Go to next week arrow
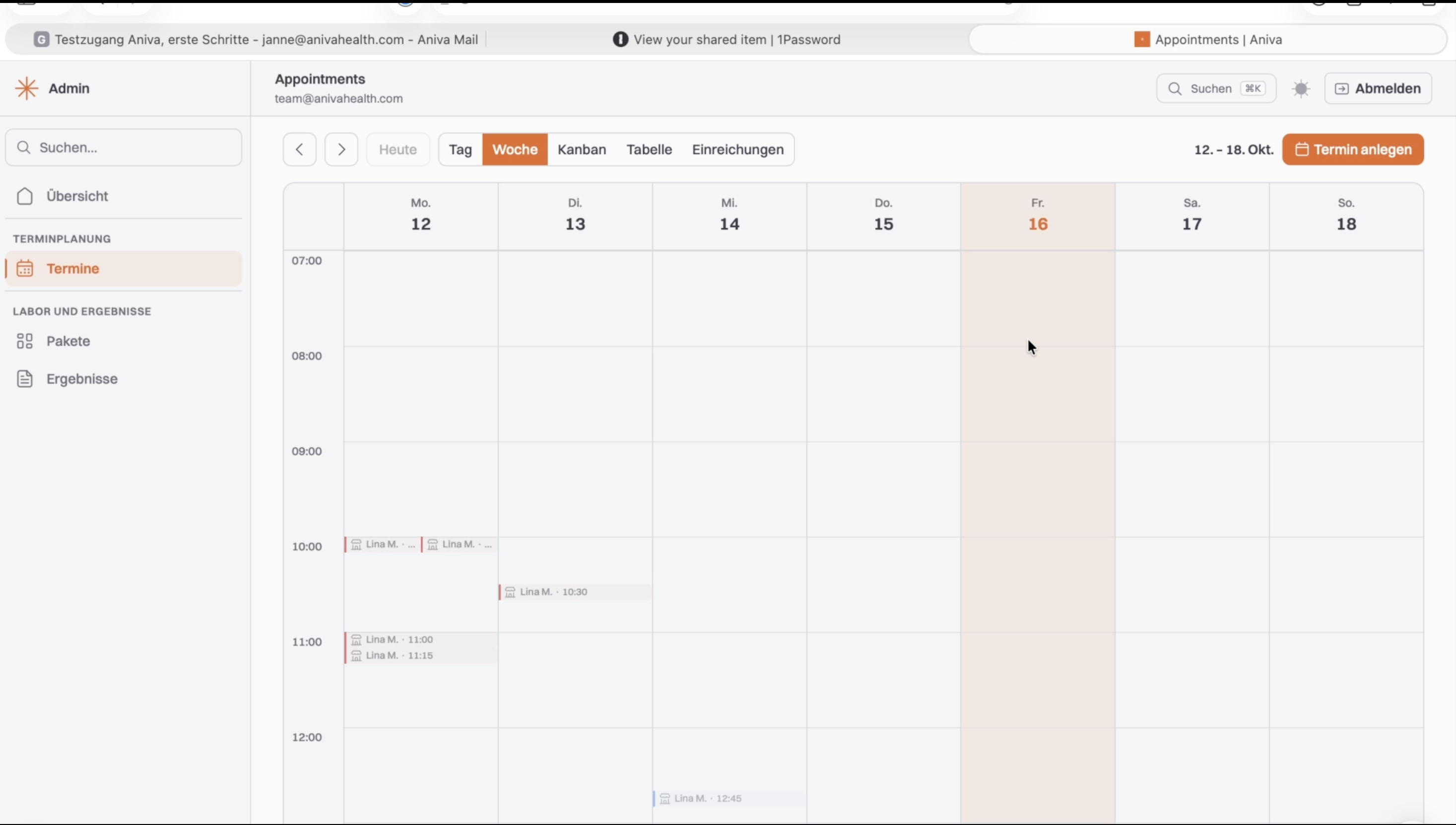1456x825 pixels. [x=341, y=149]
